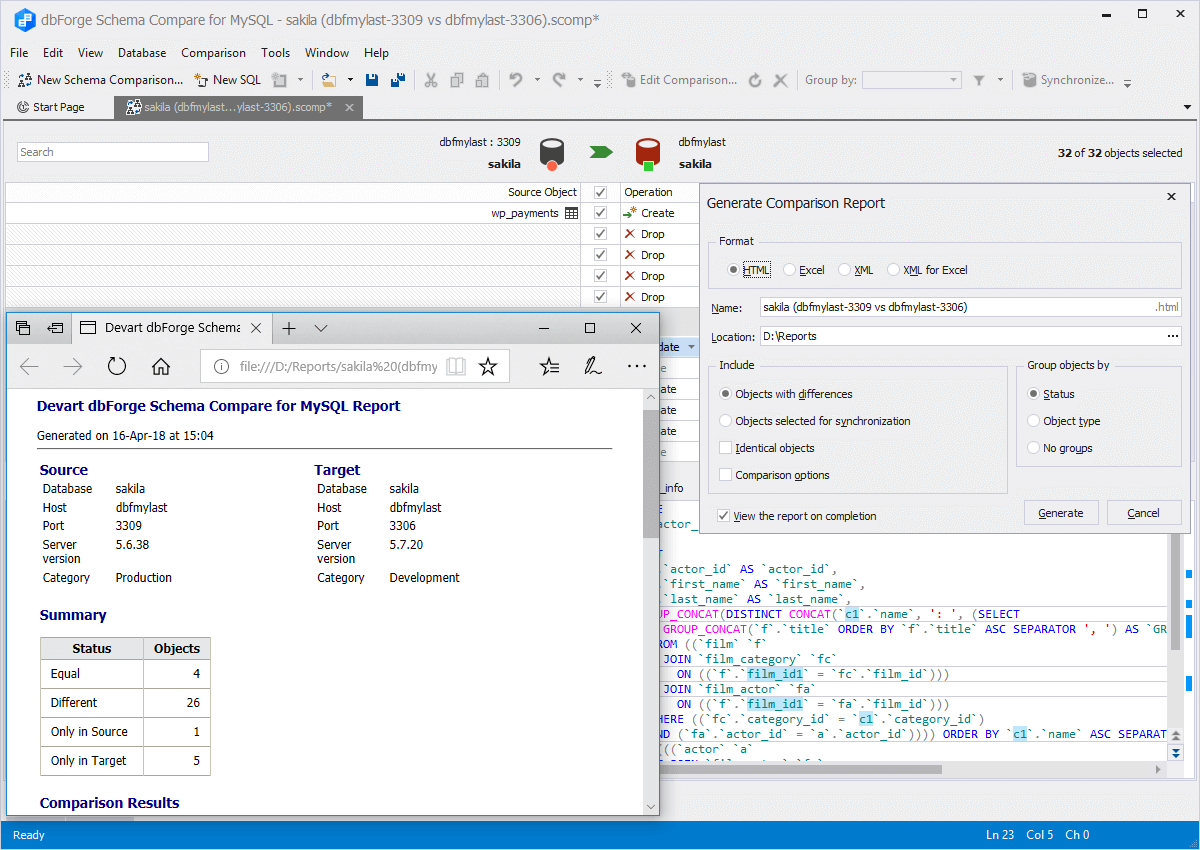The image size is (1200, 850).
Task: Reload the report page in Edge
Action: tap(117, 366)
